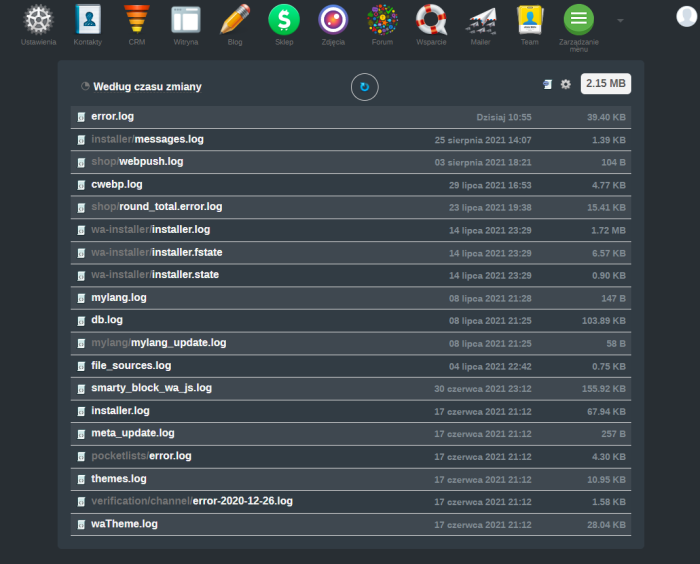Click the refresh logs circular button
700x564 pixels.
[x=364, y=87]
